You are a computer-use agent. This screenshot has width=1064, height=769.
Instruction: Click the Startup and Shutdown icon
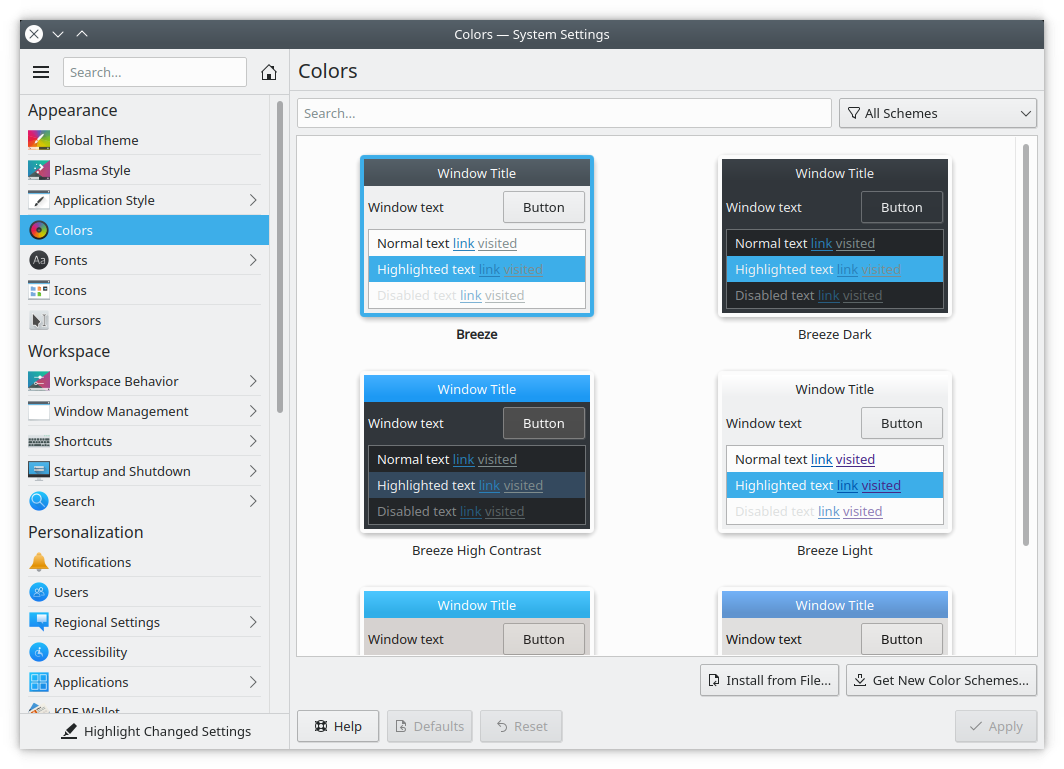pos(39,471)
